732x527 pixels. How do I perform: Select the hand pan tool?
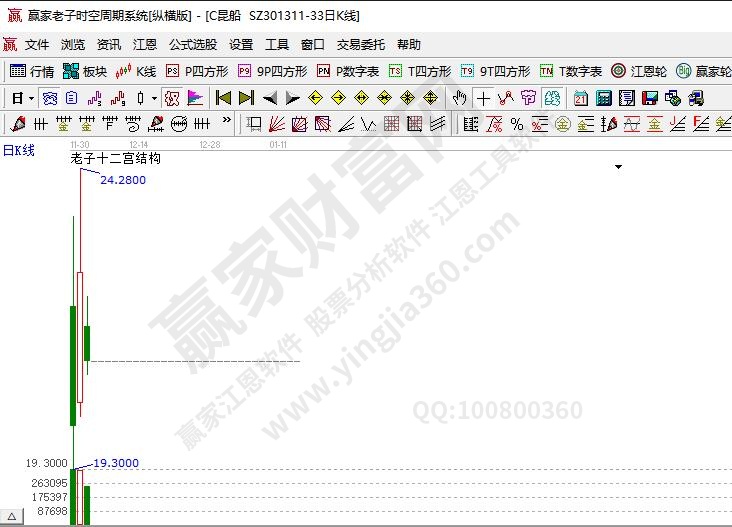click(459, 98)
